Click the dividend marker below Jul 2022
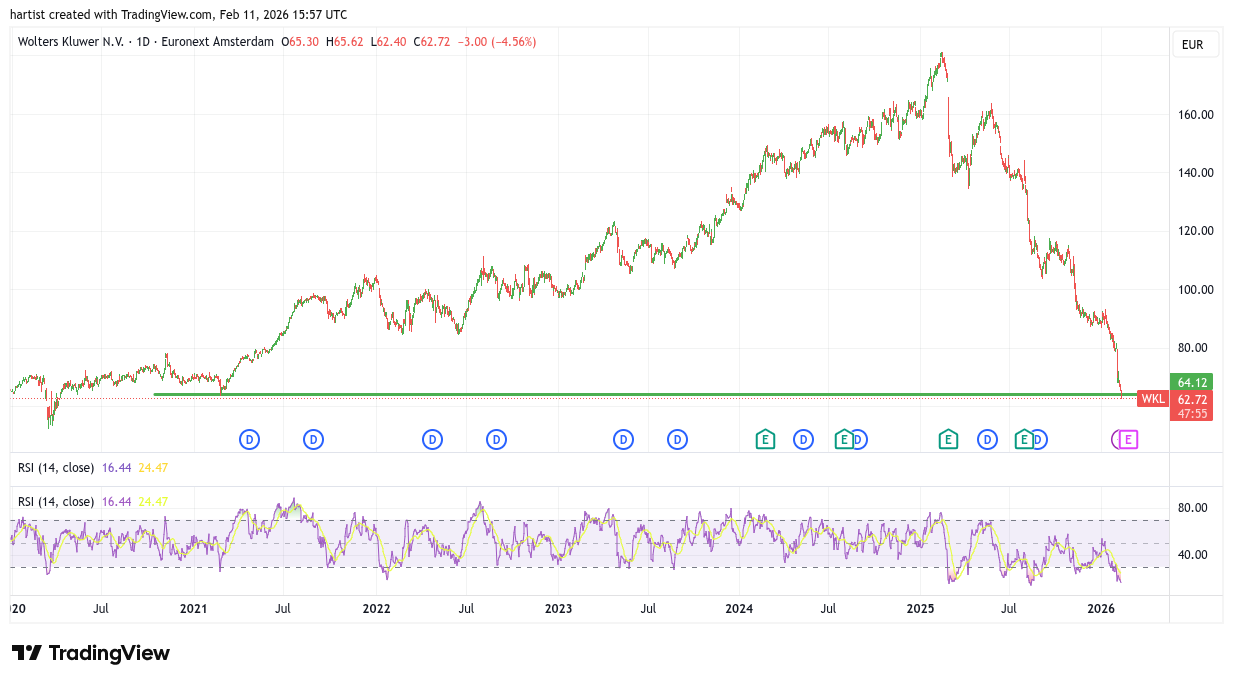 (x=496, y=439)
